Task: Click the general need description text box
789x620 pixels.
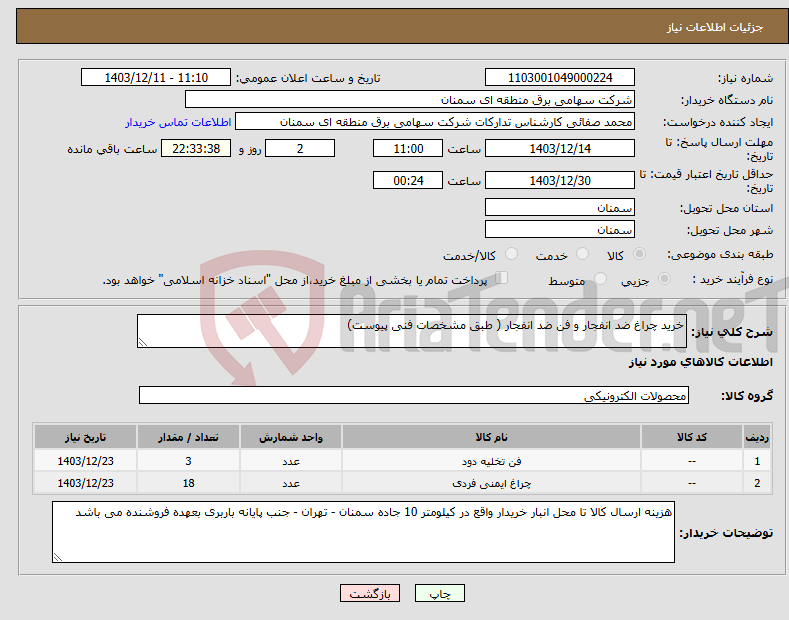Action: 412,331
